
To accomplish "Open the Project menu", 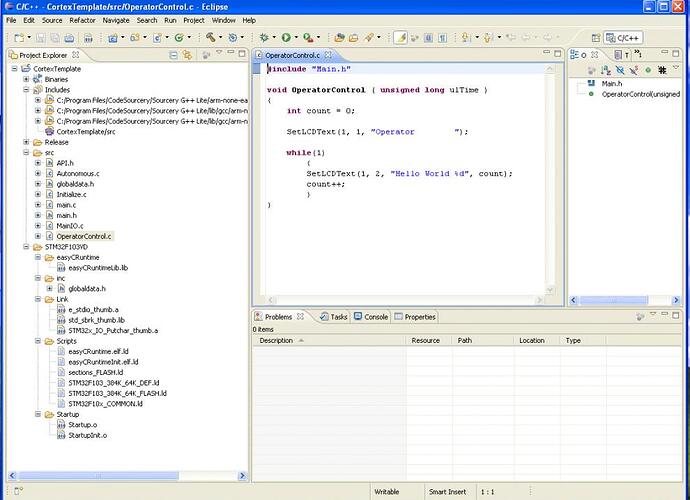I will click(x=194, y=20).
